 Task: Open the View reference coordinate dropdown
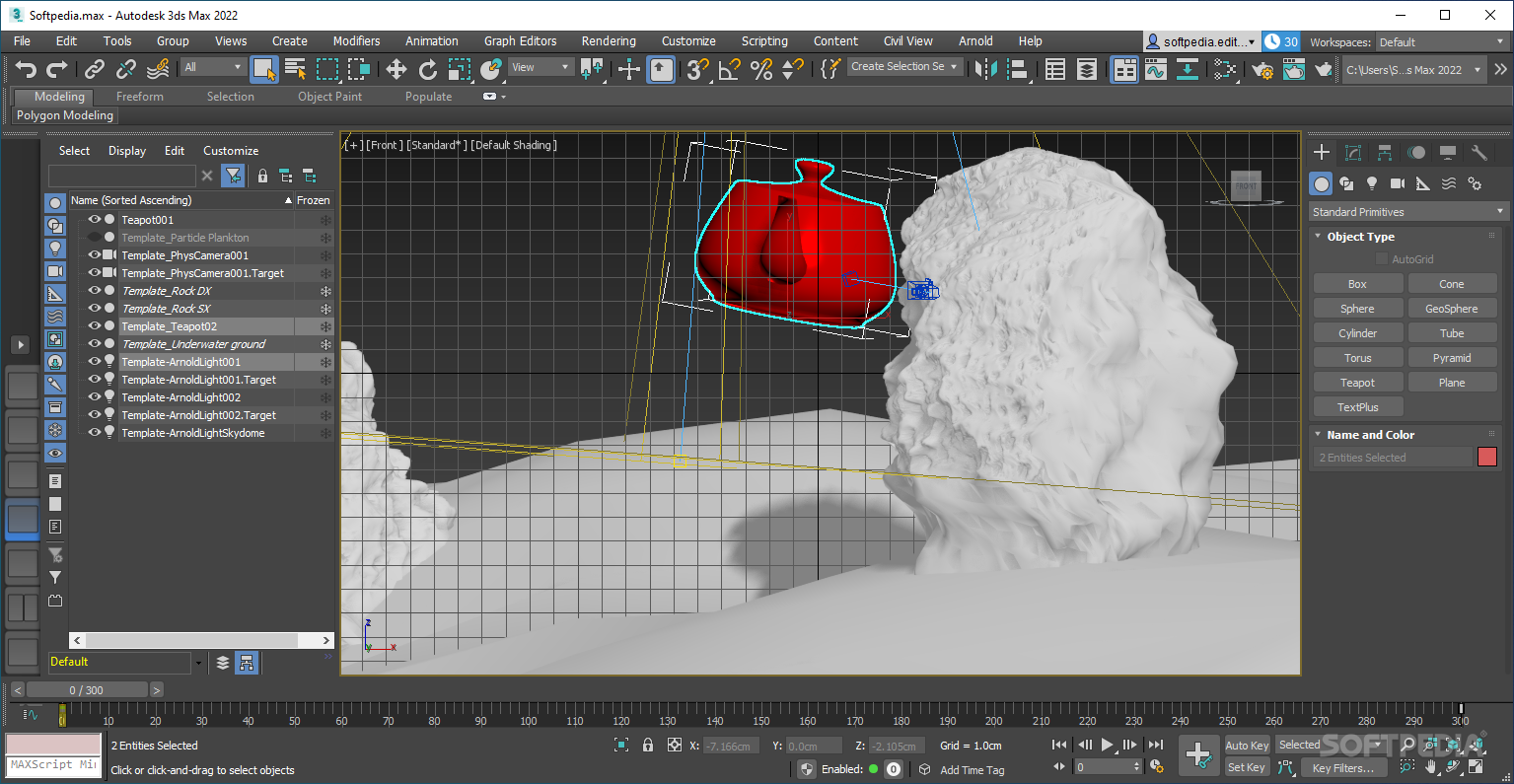[x=541, y=67]
